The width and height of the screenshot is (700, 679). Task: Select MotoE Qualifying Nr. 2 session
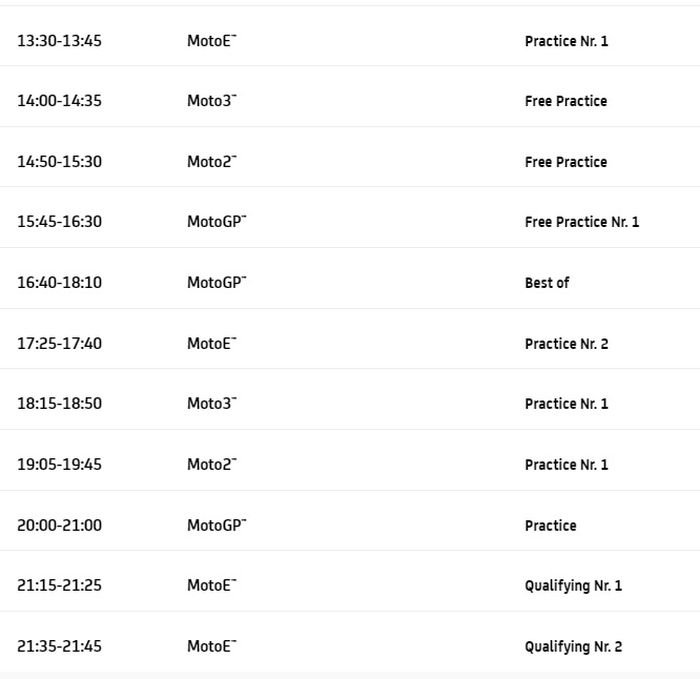(x=573, y=647)
